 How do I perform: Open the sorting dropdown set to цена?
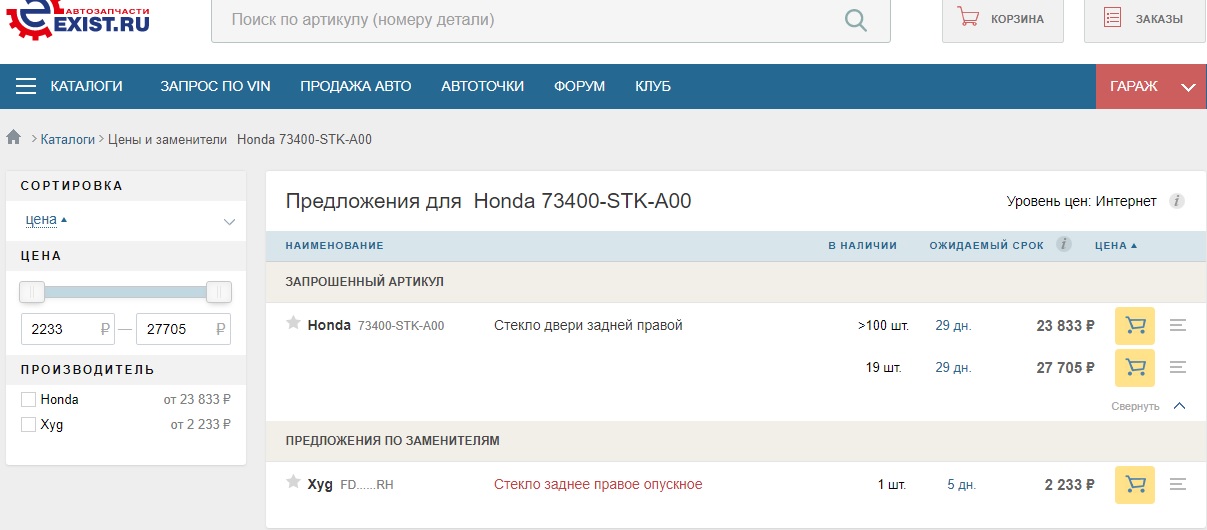(130, 220)
